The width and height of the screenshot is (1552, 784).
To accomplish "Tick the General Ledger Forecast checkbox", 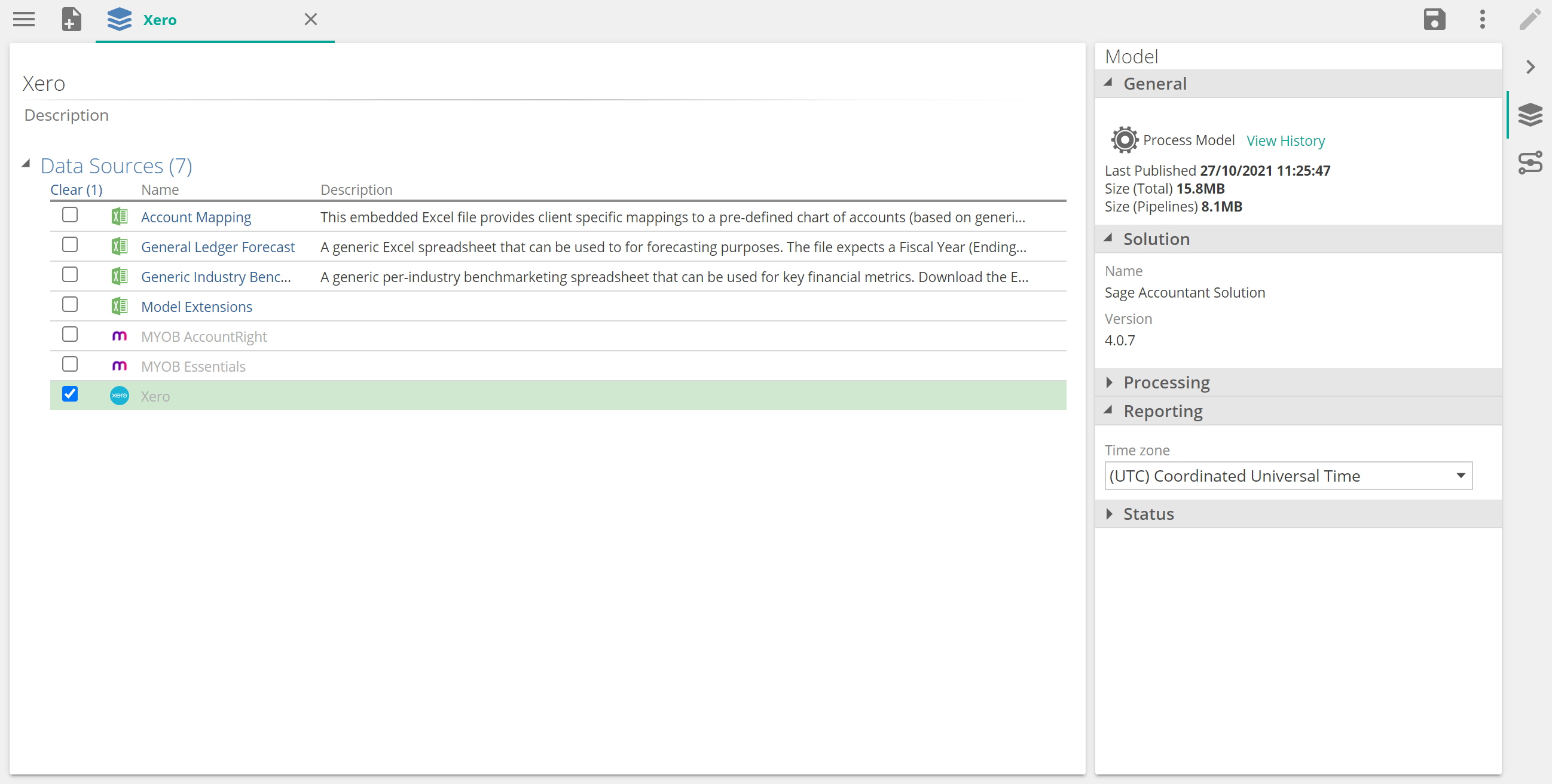I will (x=70, y=244).
